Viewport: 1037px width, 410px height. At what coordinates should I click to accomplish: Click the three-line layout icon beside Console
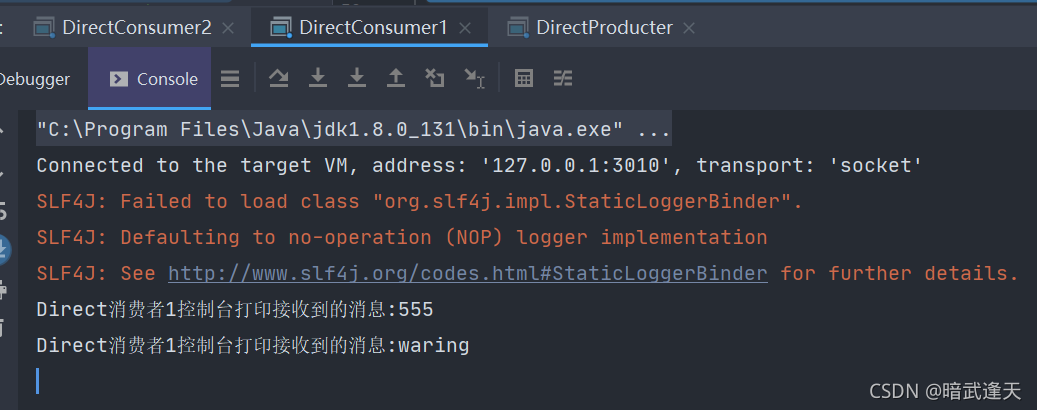click(x=230, y=79)
